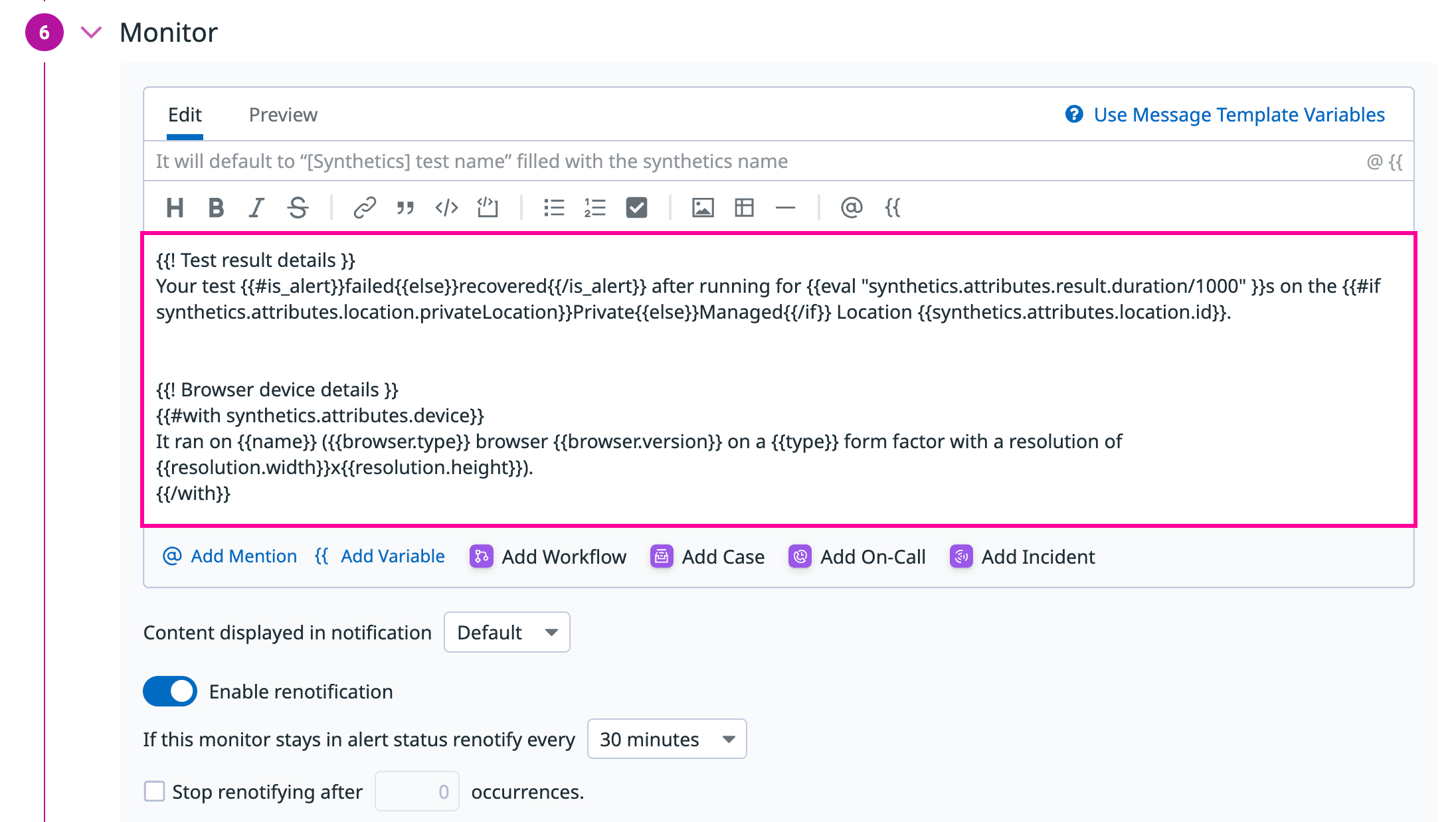Apply italic formatting icon
1456x822 pixels.
pos(256,208)
